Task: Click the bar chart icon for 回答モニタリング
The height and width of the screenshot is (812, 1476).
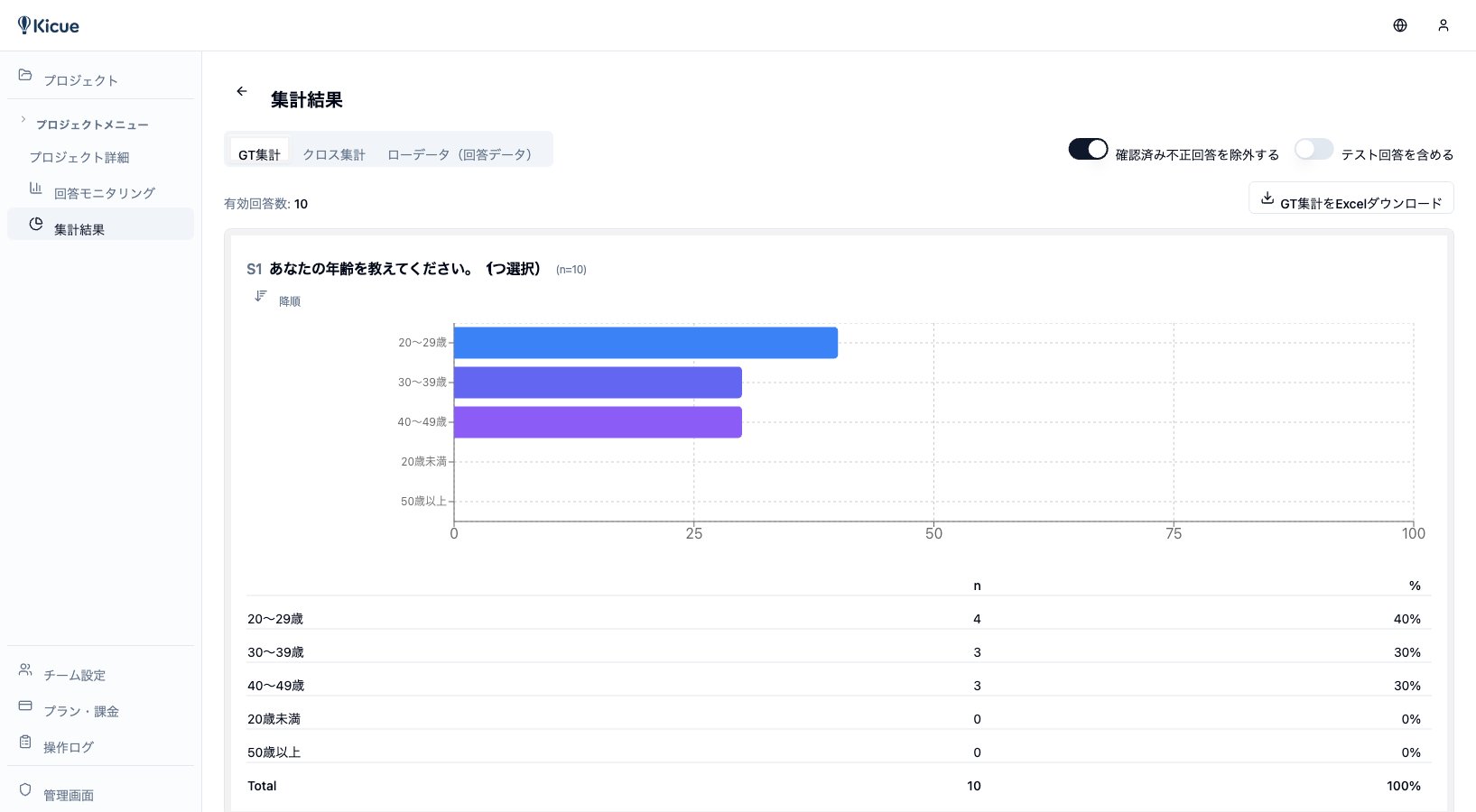Action: coord(36,189)
